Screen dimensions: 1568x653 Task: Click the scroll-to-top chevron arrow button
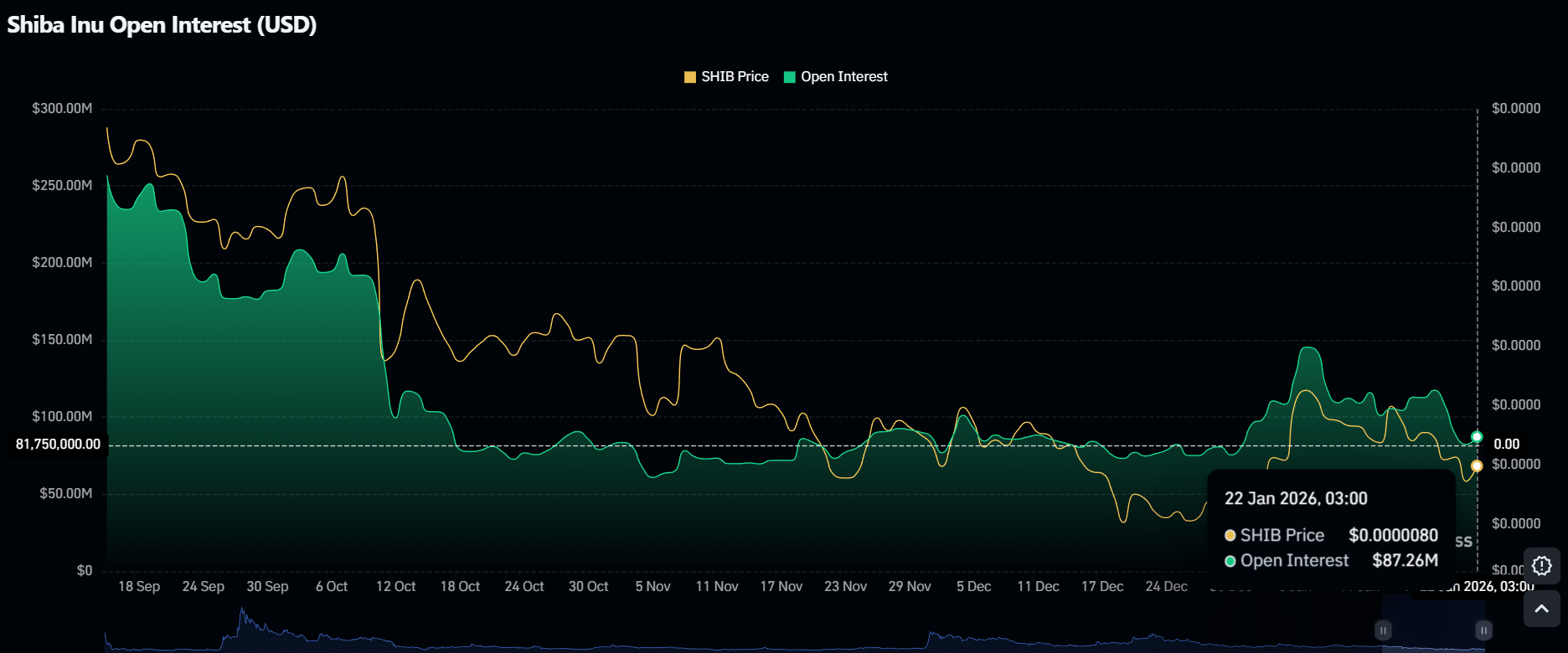[x=1541, y=609]
